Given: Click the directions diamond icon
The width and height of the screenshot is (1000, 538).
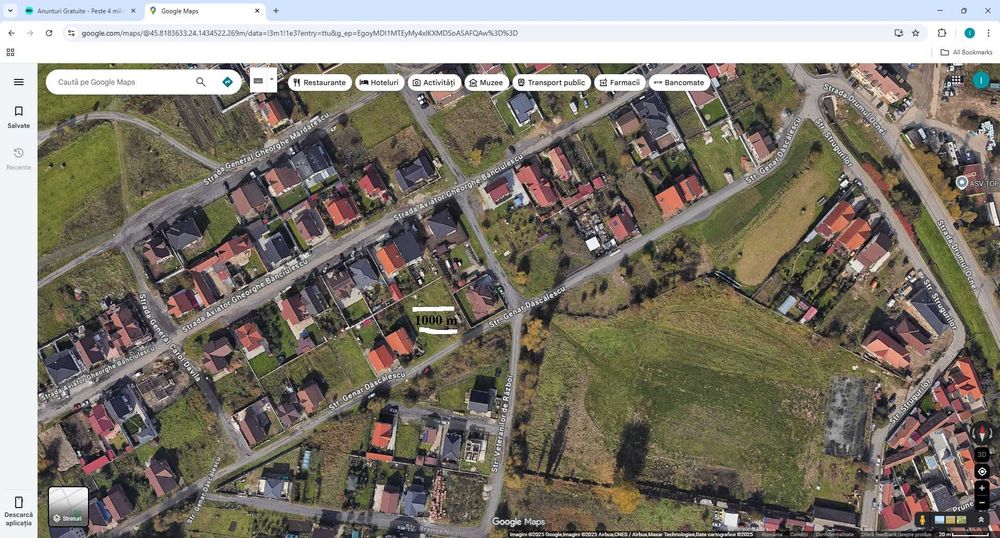Looking at the screenshot, I should coord(228,82).
